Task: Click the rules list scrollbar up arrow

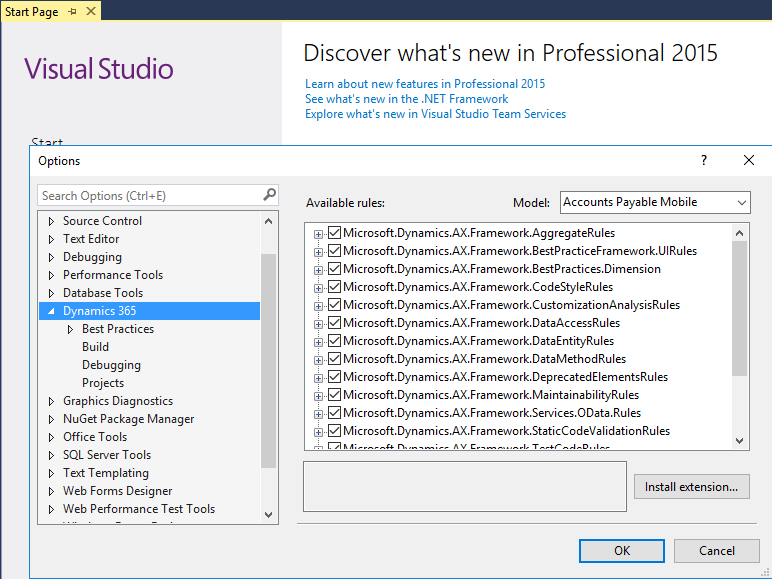Action: pyautogui.click(x=739, y=233)
